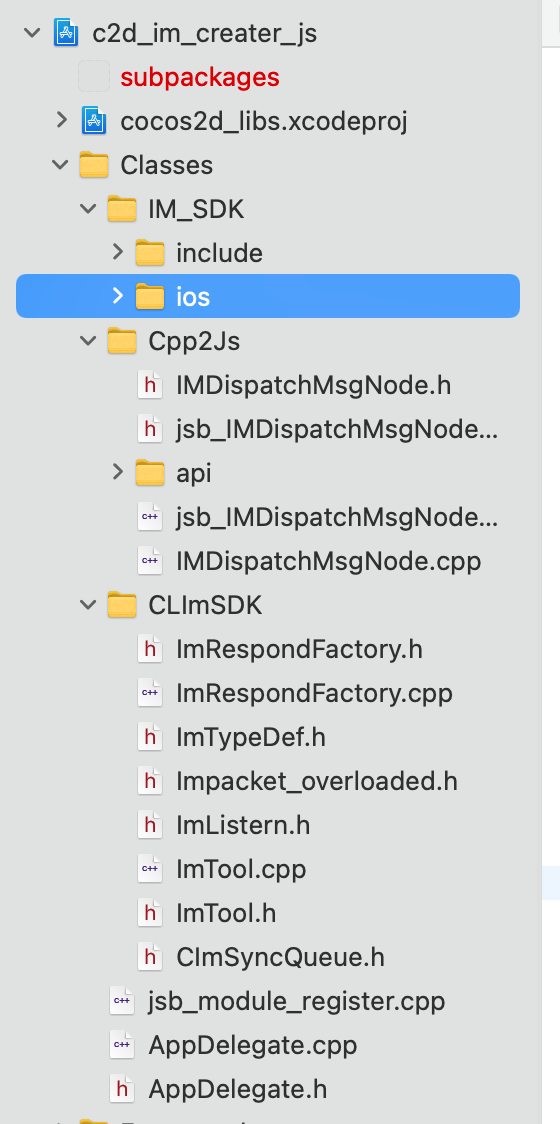
Task: Collapse the IM_SDK folder
Action: (89, 209)
